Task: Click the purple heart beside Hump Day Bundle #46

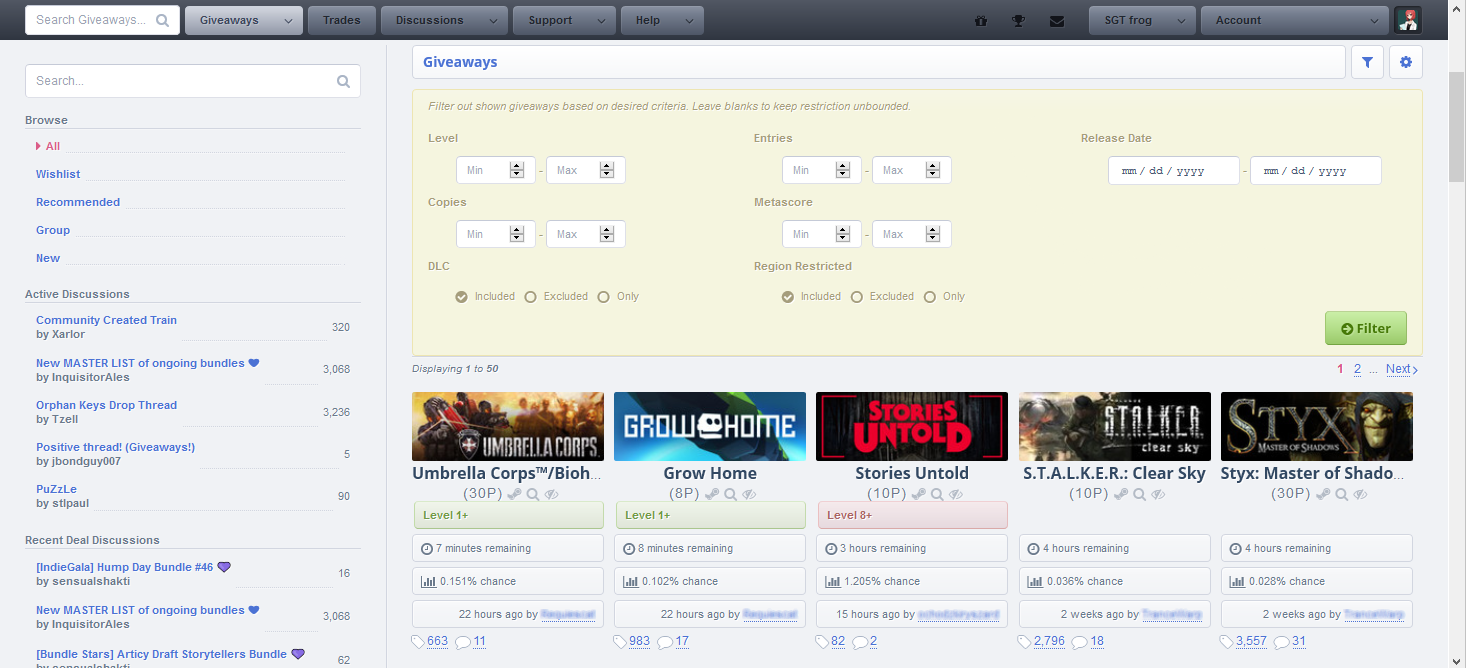Action: (x=224, y=567)
